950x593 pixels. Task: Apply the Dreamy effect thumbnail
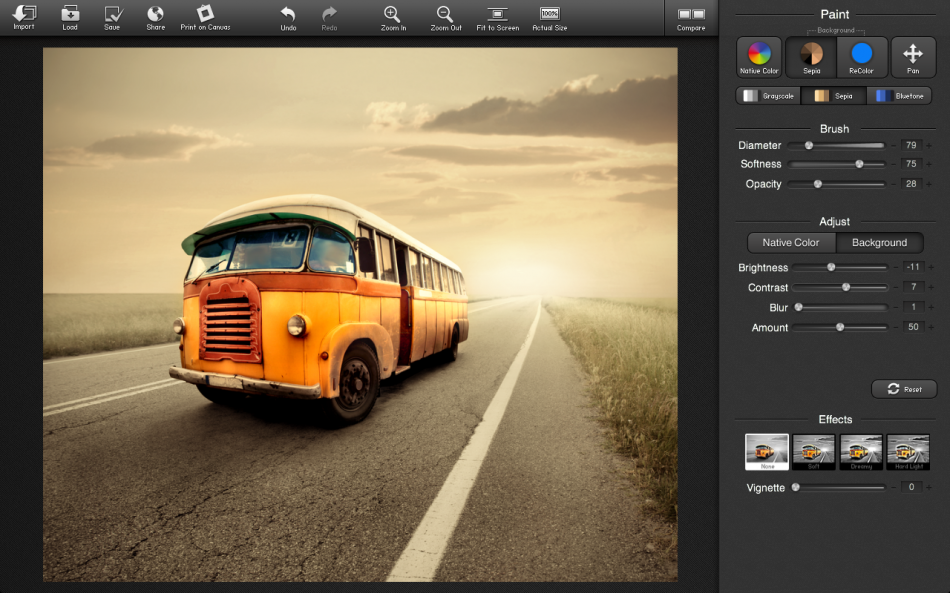pyautogui.click(x=861, y=452)
